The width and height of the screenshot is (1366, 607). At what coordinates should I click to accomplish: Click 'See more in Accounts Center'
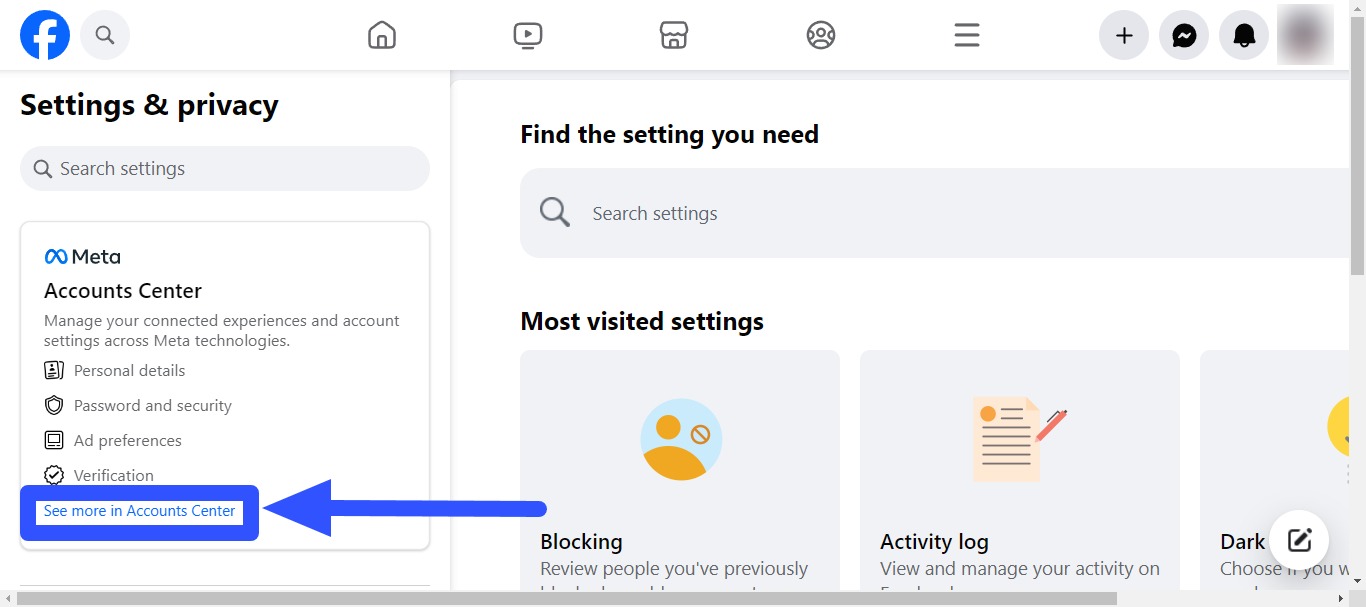pos(138,511)
